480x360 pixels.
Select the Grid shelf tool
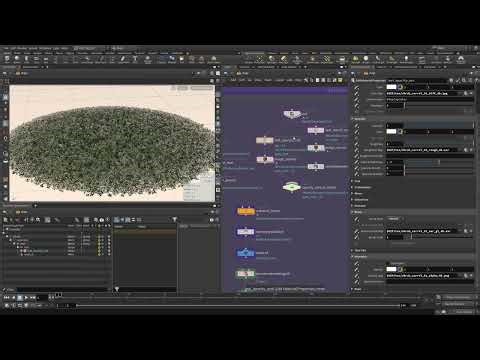click(x=46, y=59)
